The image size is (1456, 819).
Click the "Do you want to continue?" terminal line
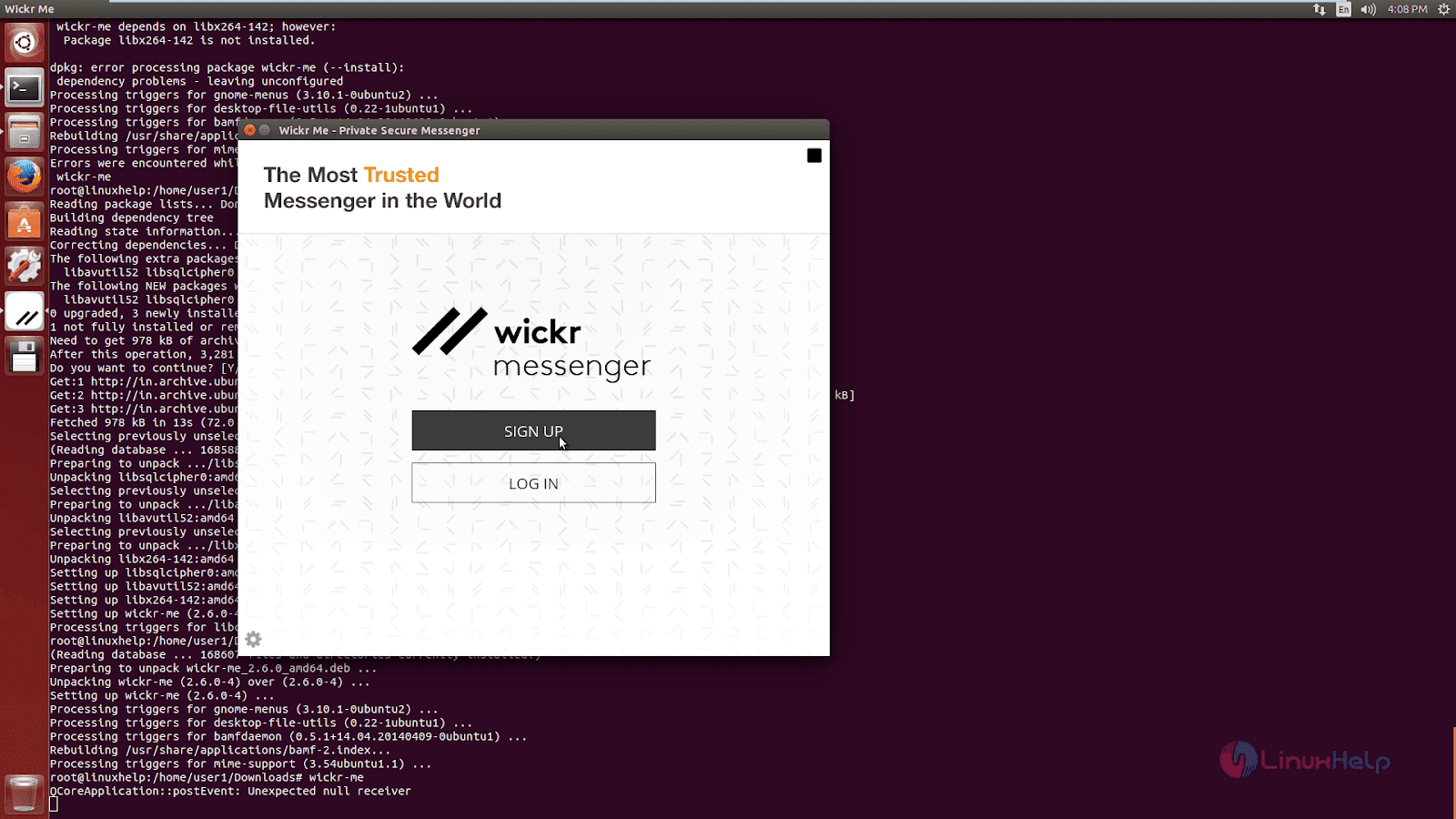(144, 368)
